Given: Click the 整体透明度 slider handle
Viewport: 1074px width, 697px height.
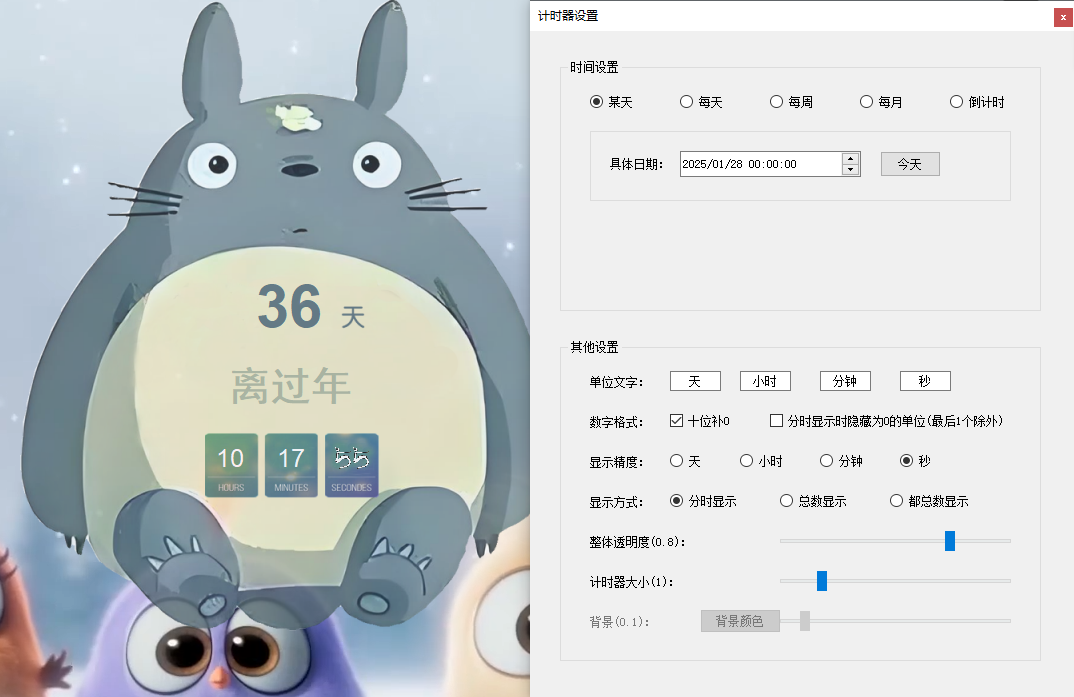Looking at the screenshot, I should 950,541.
